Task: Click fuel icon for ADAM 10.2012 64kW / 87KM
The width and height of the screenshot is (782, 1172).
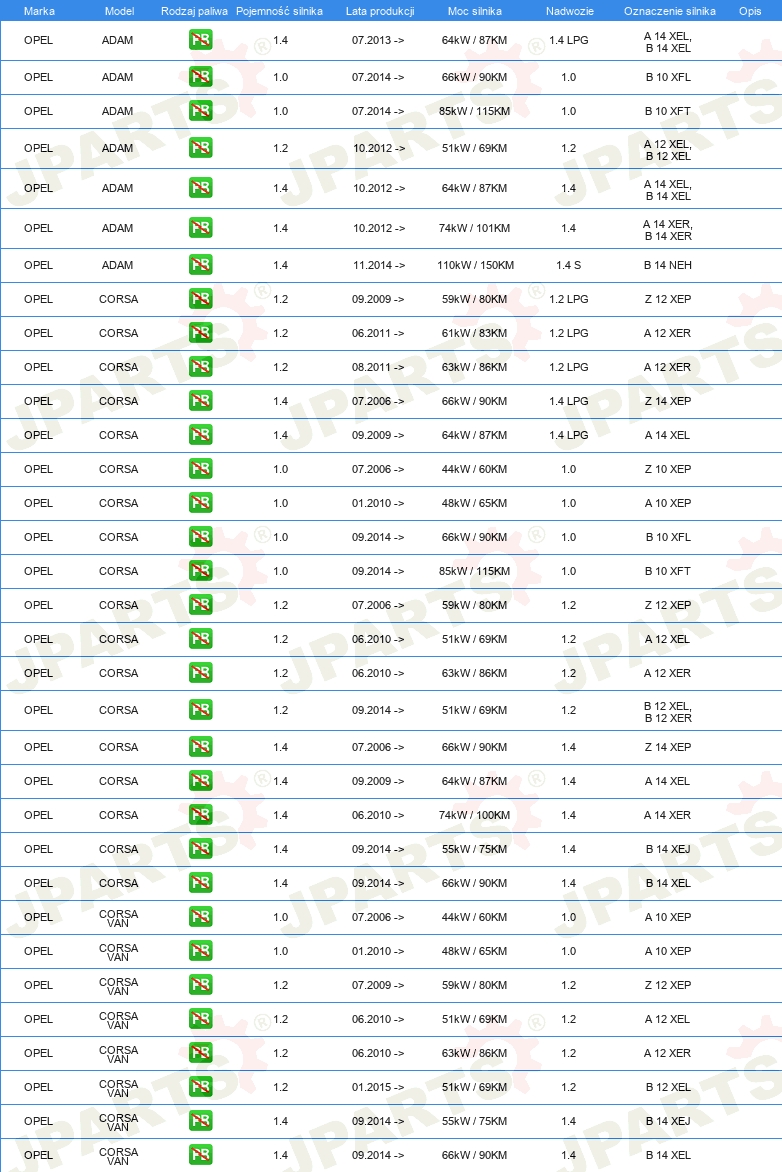Action: coord(200,188)
